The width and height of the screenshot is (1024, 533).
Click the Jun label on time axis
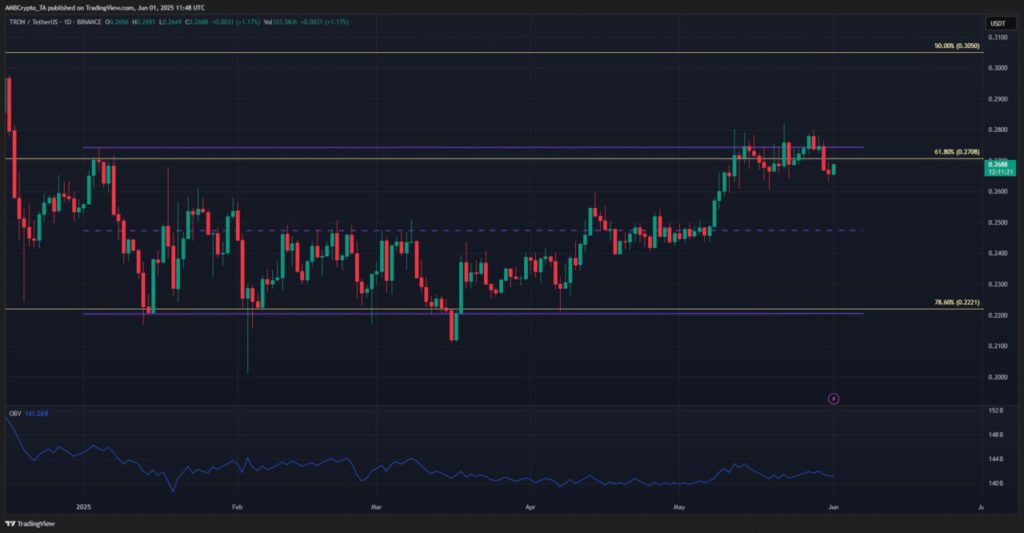tap(832, 507)
